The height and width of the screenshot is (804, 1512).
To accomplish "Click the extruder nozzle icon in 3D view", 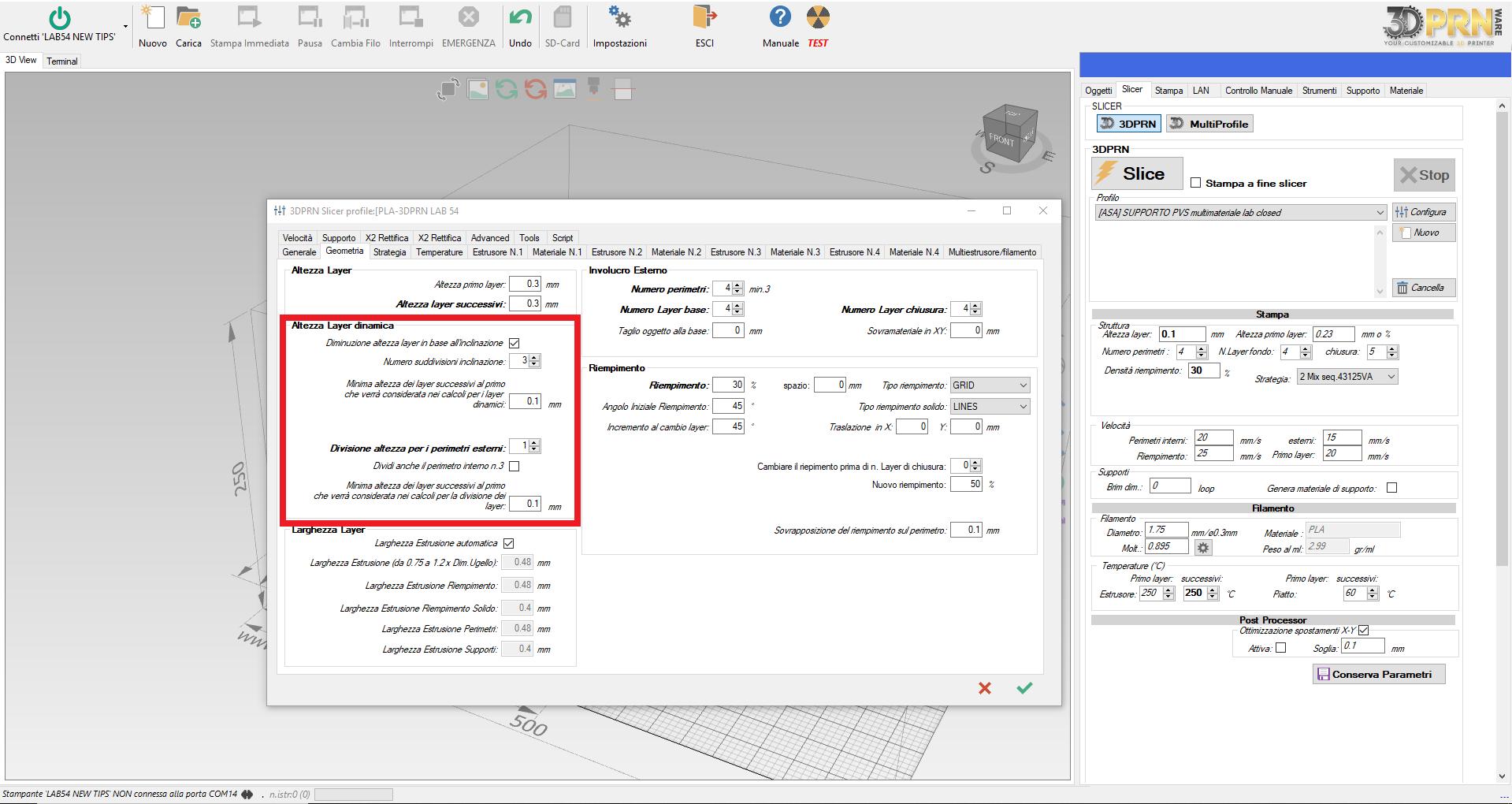I will pos(594,87).
